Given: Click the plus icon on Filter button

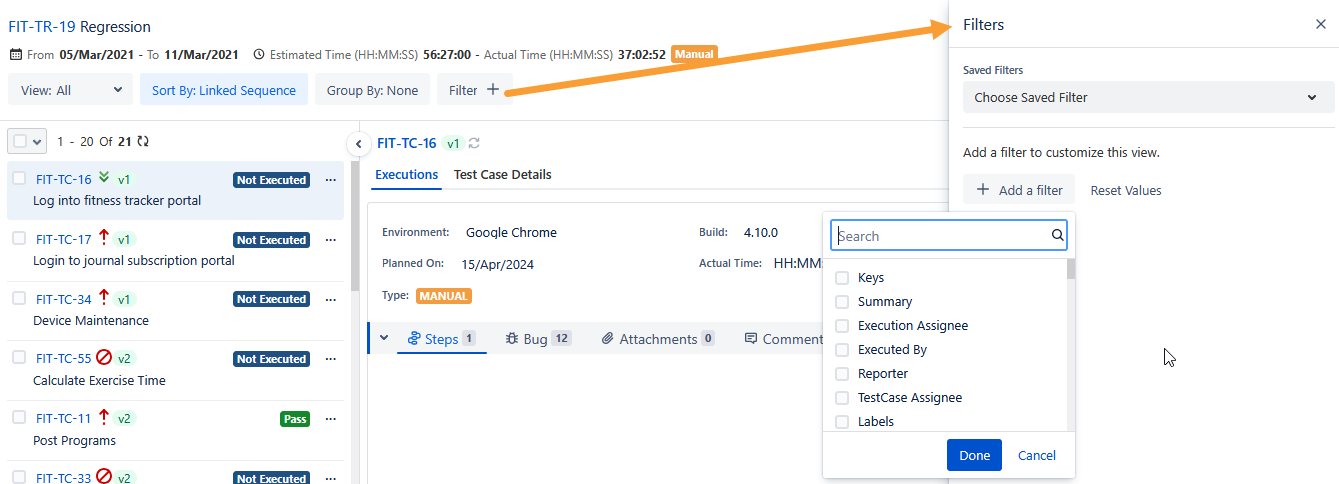Looking at the screenshot, I should point(492,90).
